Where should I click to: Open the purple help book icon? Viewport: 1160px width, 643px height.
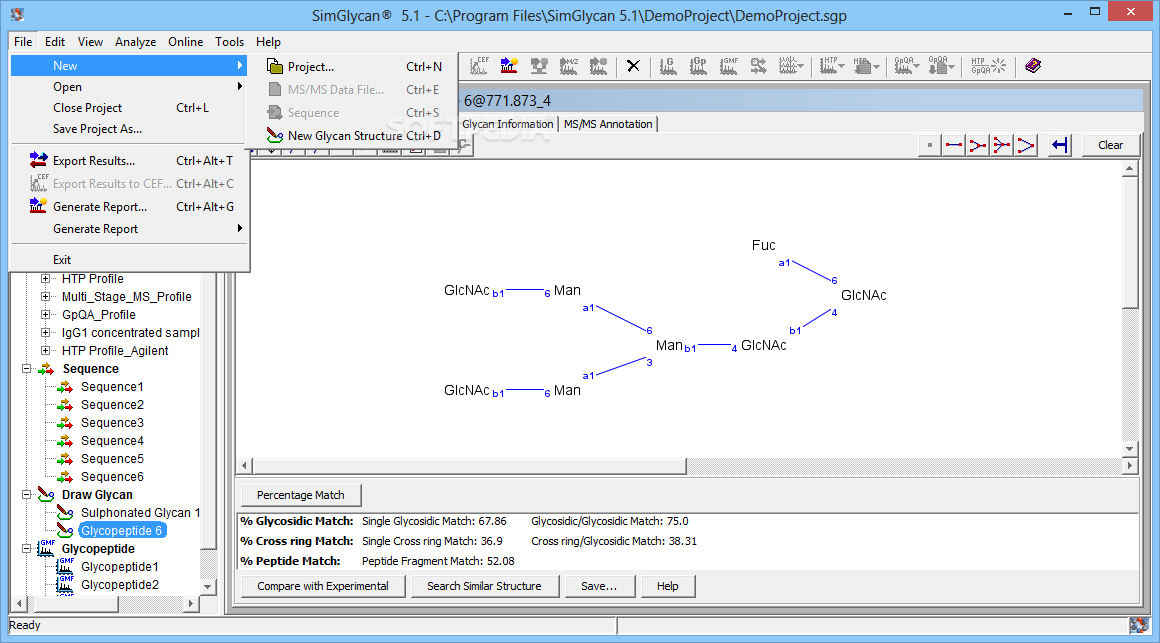click(x=1033, y=66)
